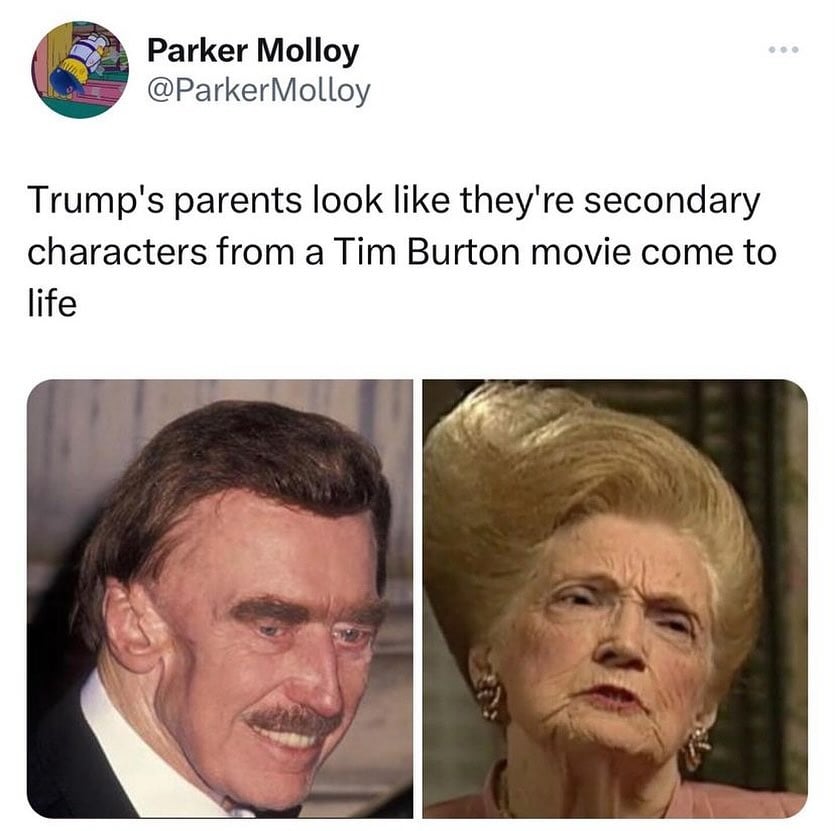
Task: Click the phrase "movie come to" in the tweet
Action: [653, 252]
